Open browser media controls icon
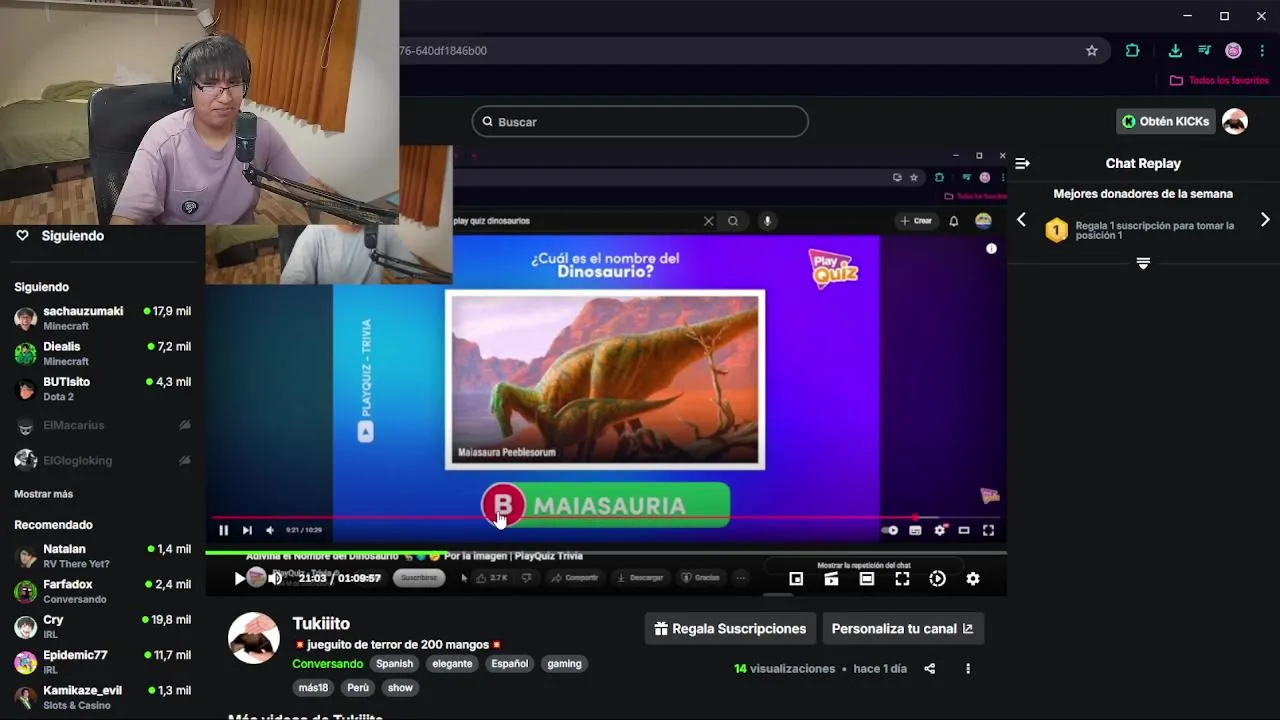The width and height of the screenshot is (1280, 720). [x=1204, y=50]
